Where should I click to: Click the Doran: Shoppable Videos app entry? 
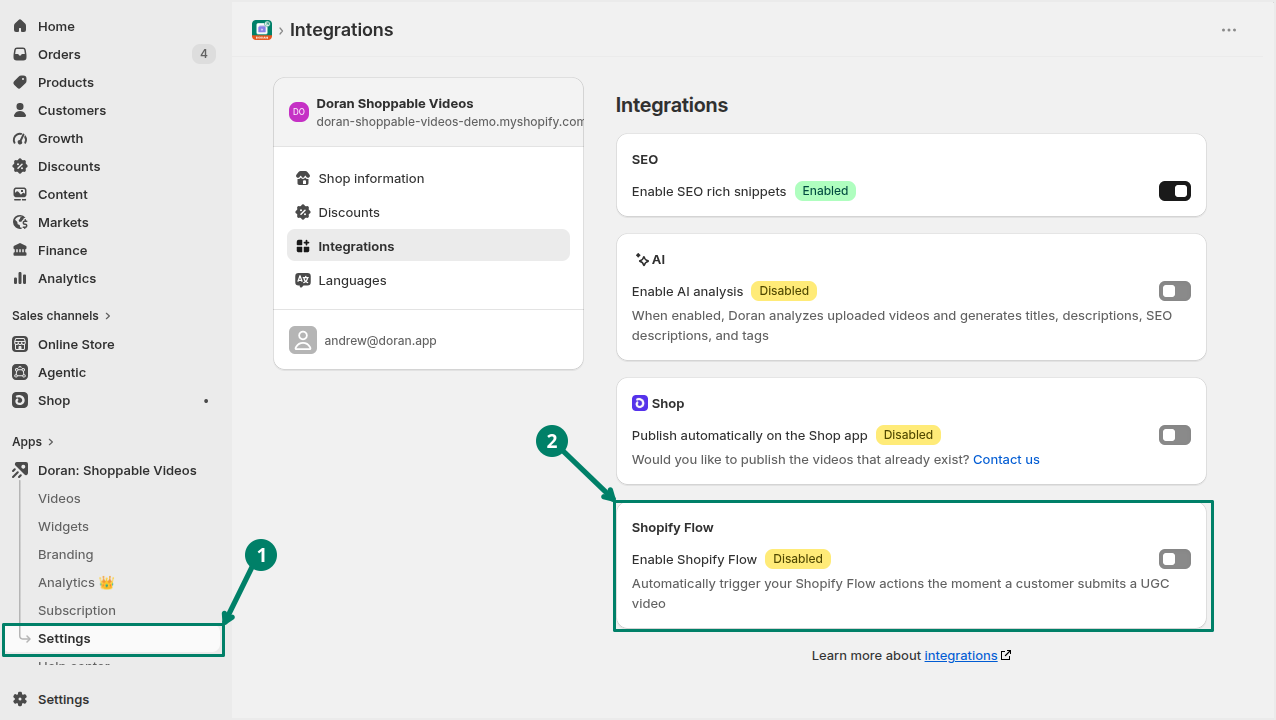pyautogui.click(x=116, y=470)
